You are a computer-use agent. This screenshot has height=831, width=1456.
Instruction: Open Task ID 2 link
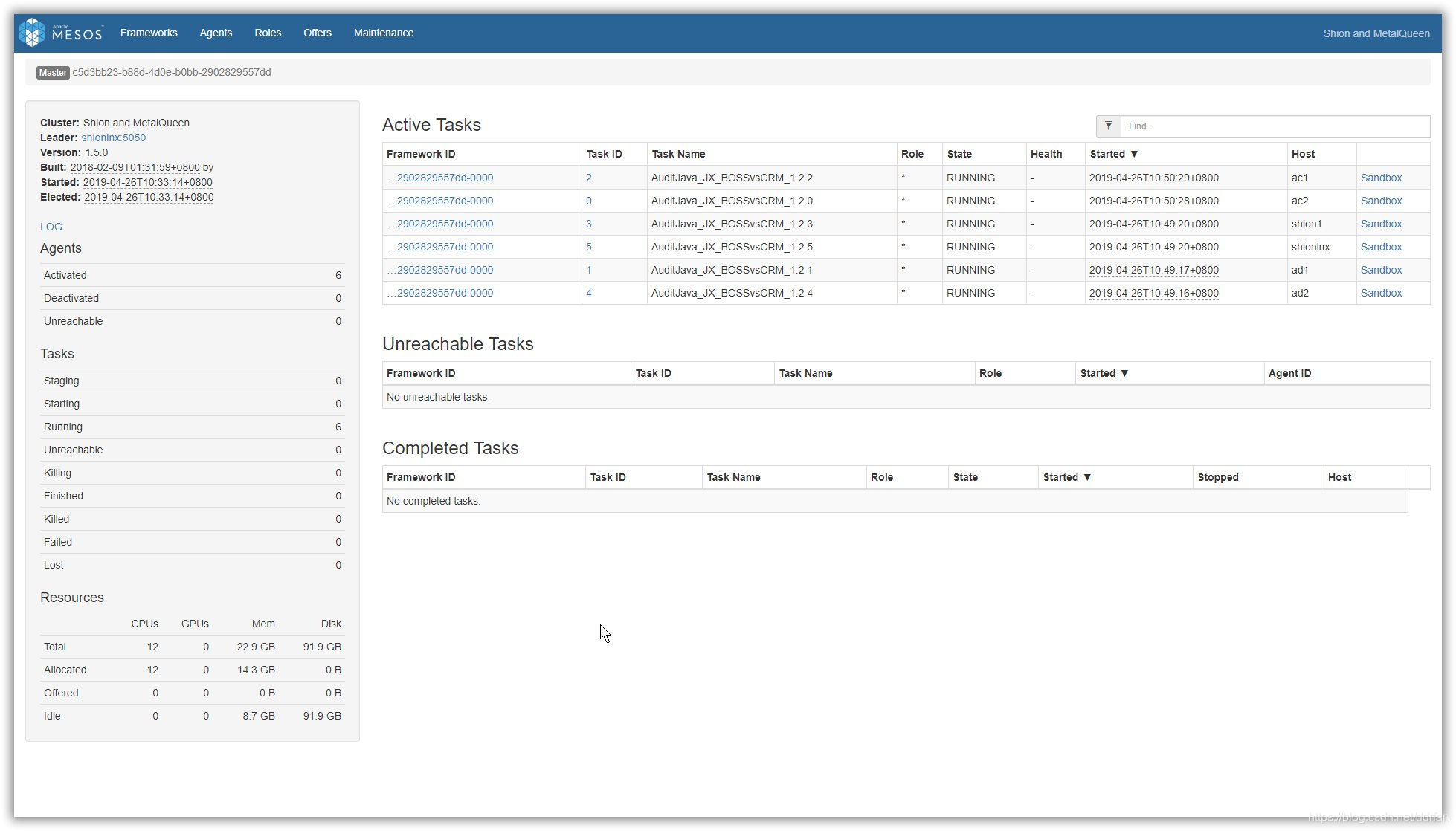[x=589, y=178]
